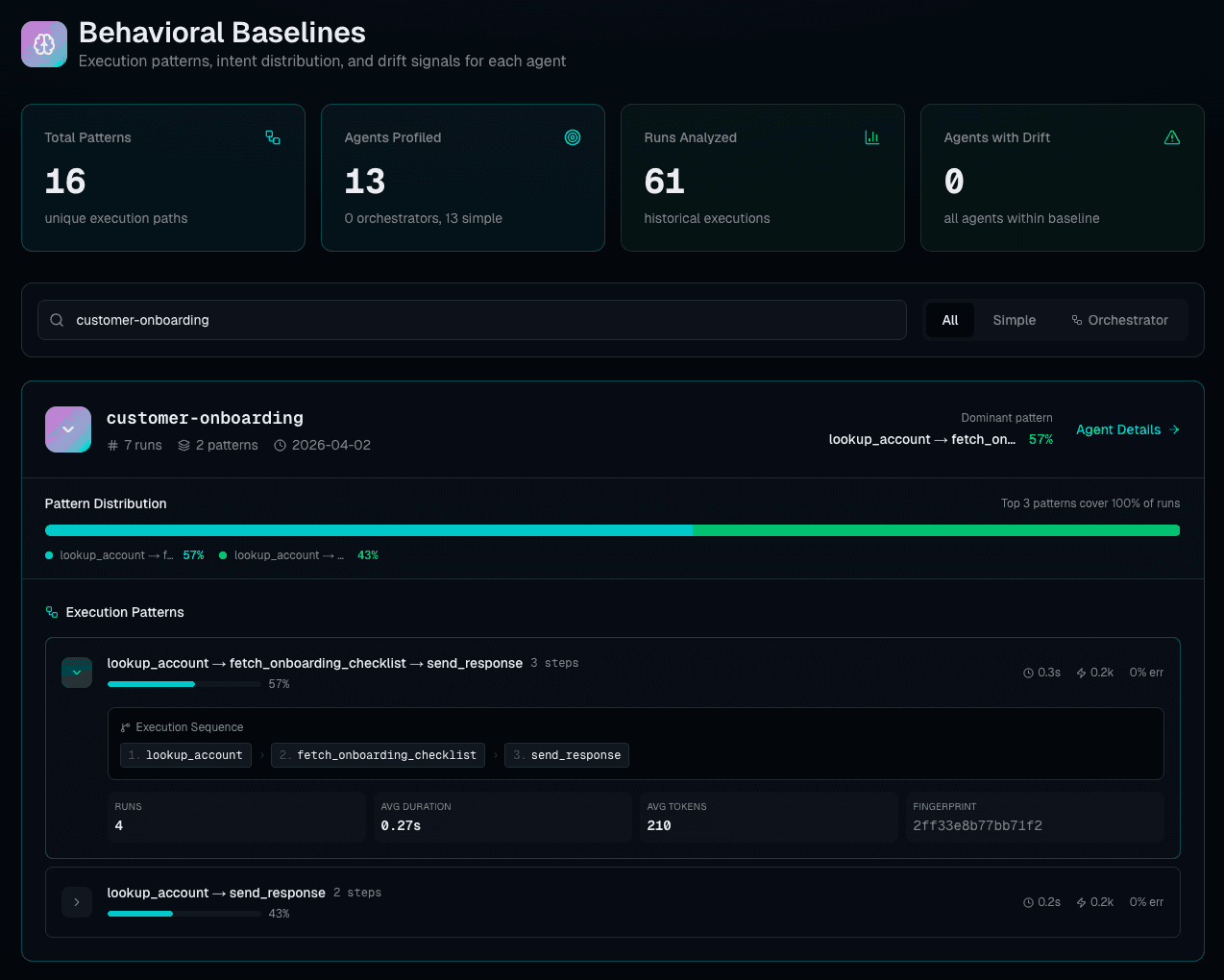1224x980 pixels.
Task: Open Agent Details link
Action: (x=1127, y=429)
